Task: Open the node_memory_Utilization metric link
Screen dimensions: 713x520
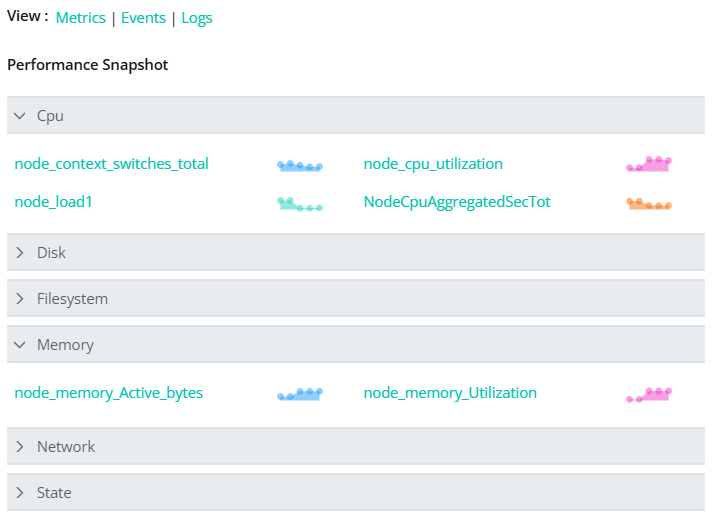Action: pos(450,393)
